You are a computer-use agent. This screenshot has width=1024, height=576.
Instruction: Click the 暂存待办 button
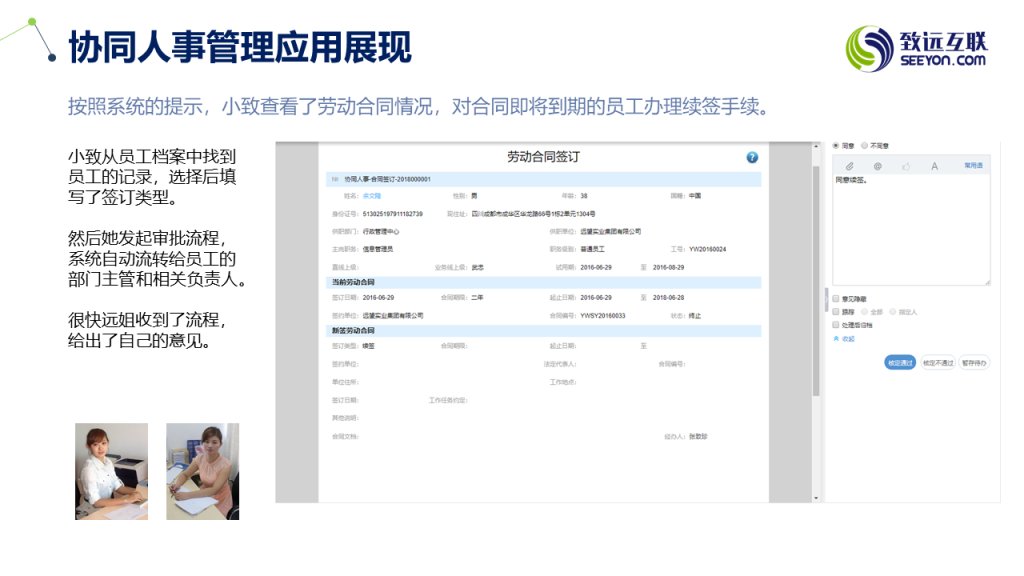973,363
